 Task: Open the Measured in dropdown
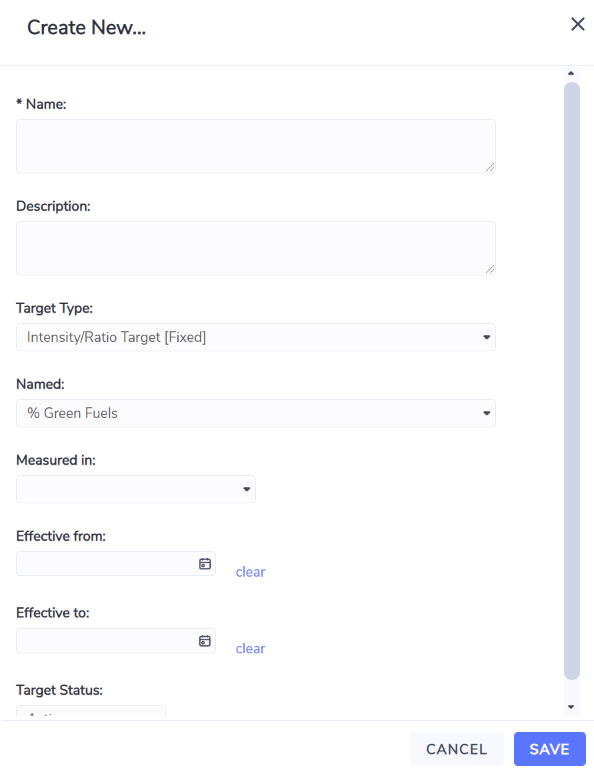[x=136, y=489]
